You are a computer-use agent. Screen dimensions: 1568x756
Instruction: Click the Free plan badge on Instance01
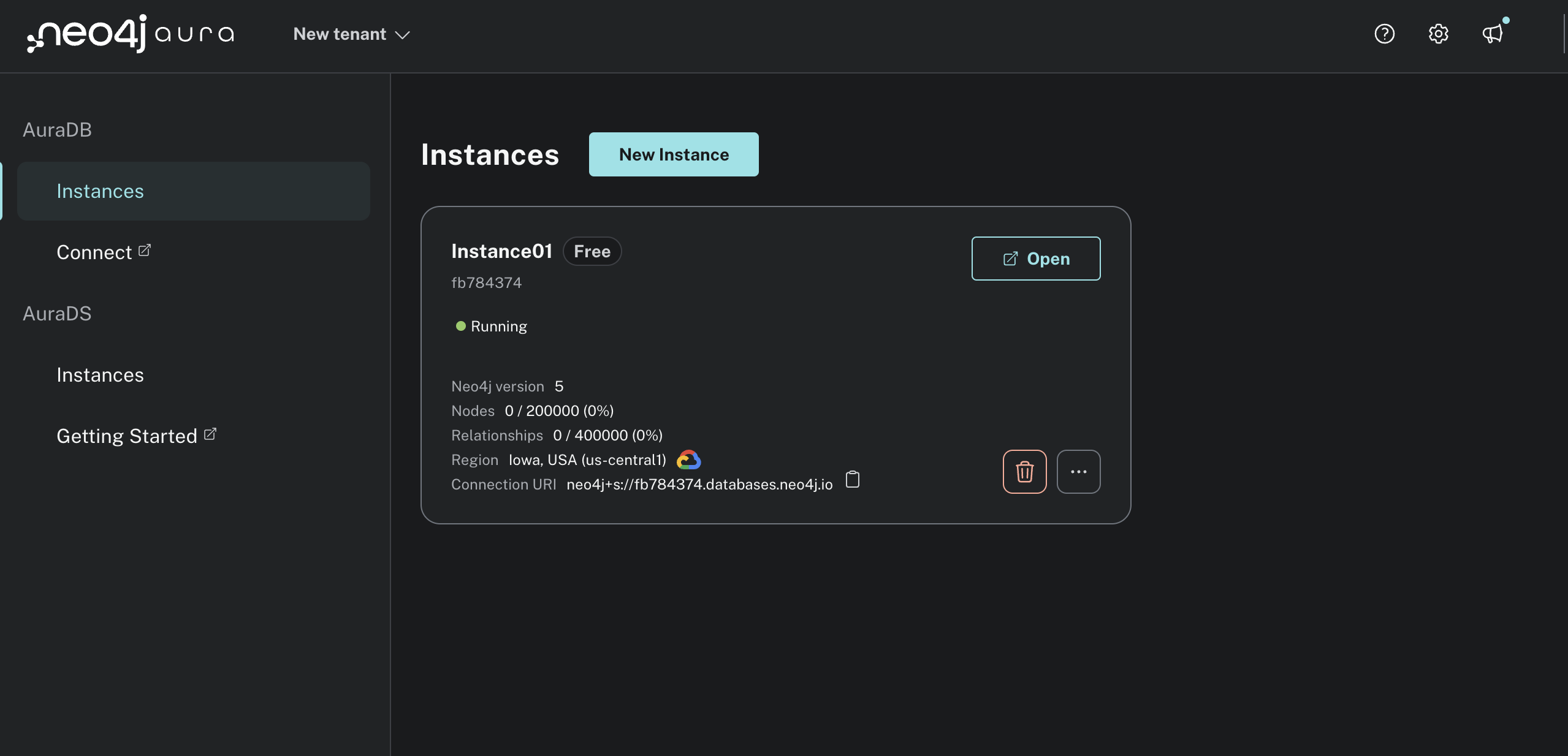click(x=592, y=251)
